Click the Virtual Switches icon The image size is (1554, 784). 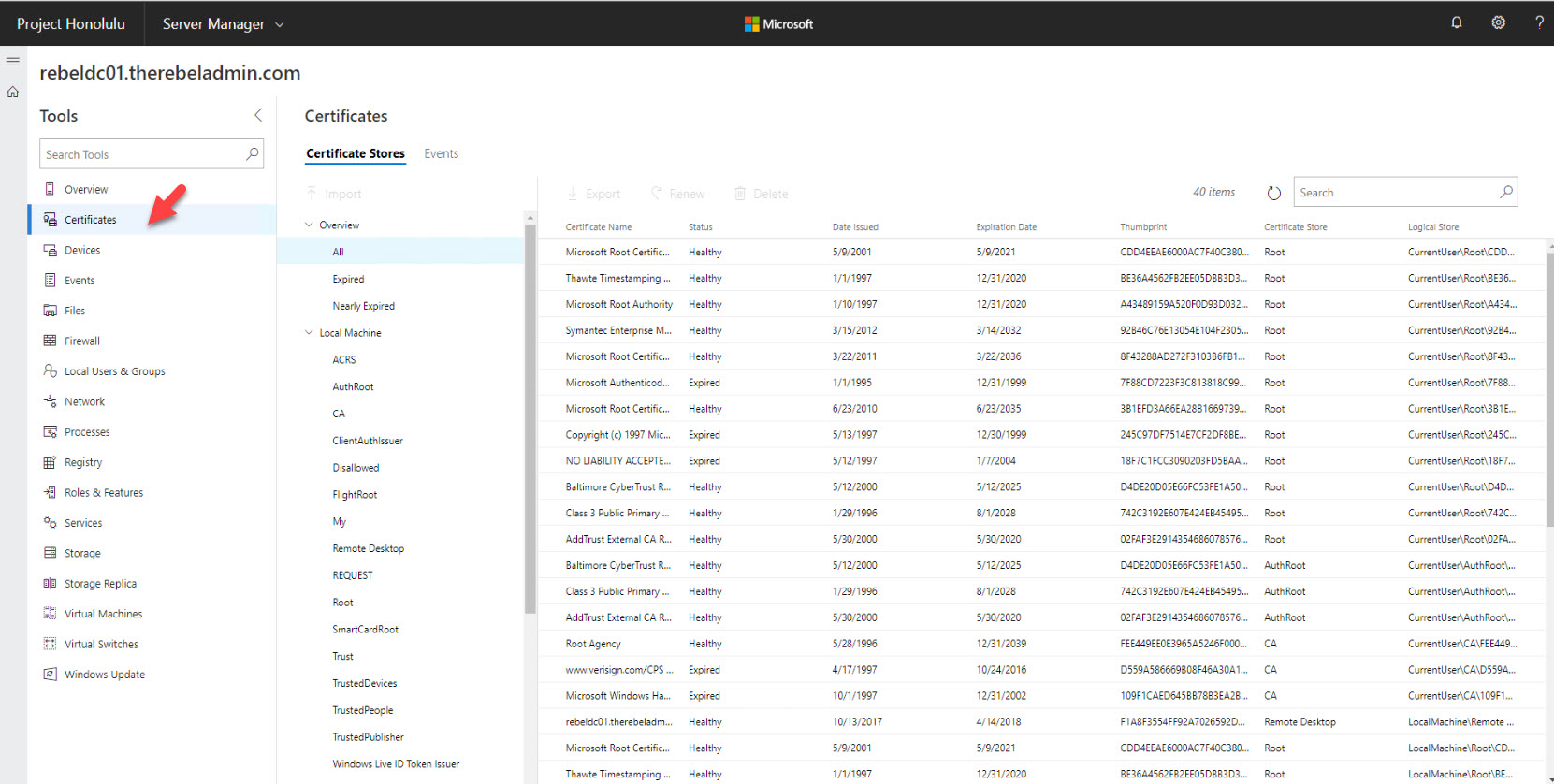(x=50, y=644)
